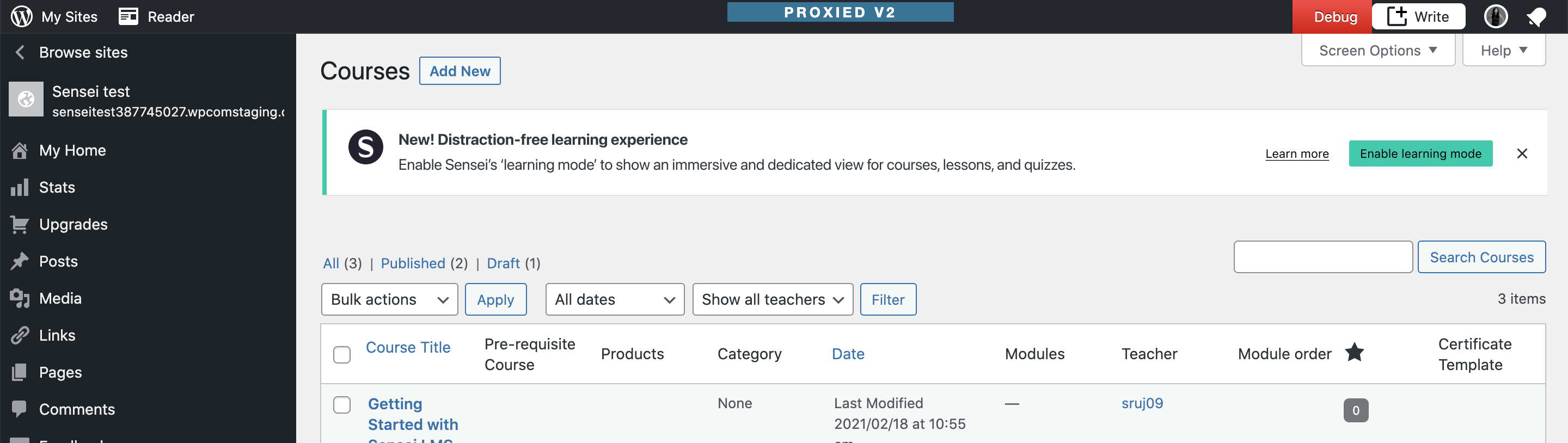Open the Bulk actions dropdown
The image size is (1568, 443).
tap(389, 299)
